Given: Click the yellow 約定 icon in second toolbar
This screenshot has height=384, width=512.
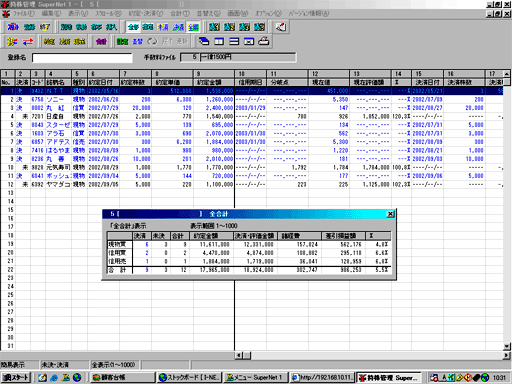Looking at the screenshot, I should click(x=49, y=41).
